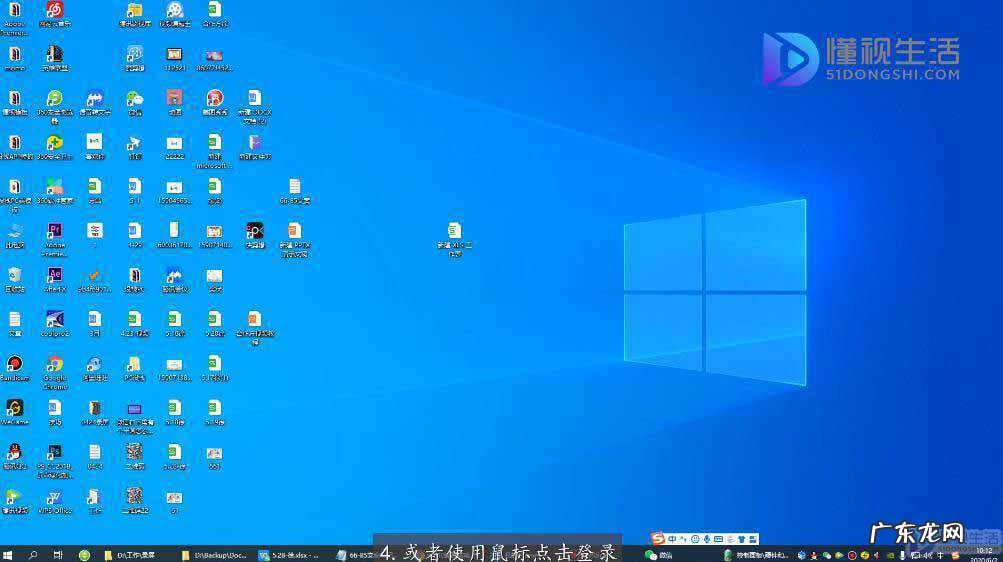Image resolution: width=1003 pixels, height=562 pixels.
Task: Open the Recycle Bin on the desktop
Action: [x=14, y=275]
